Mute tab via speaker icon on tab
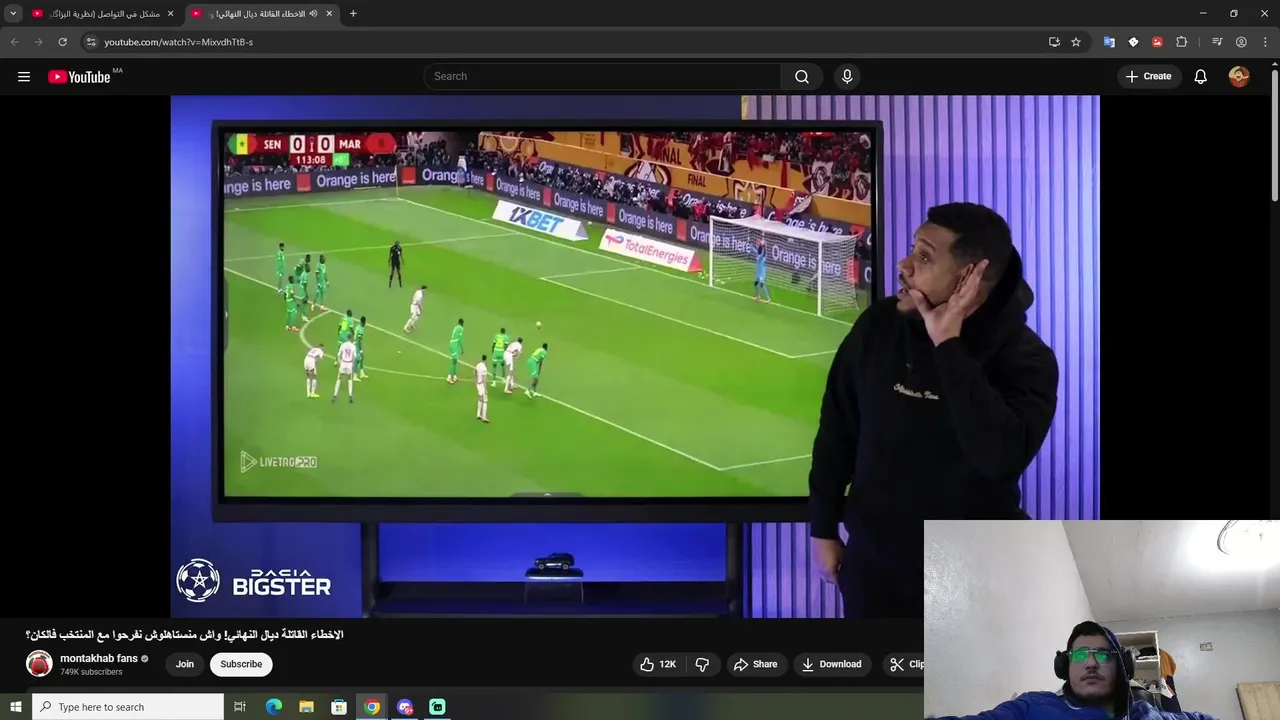Viewport: 1280px width, 720px height. pos(313,14)
